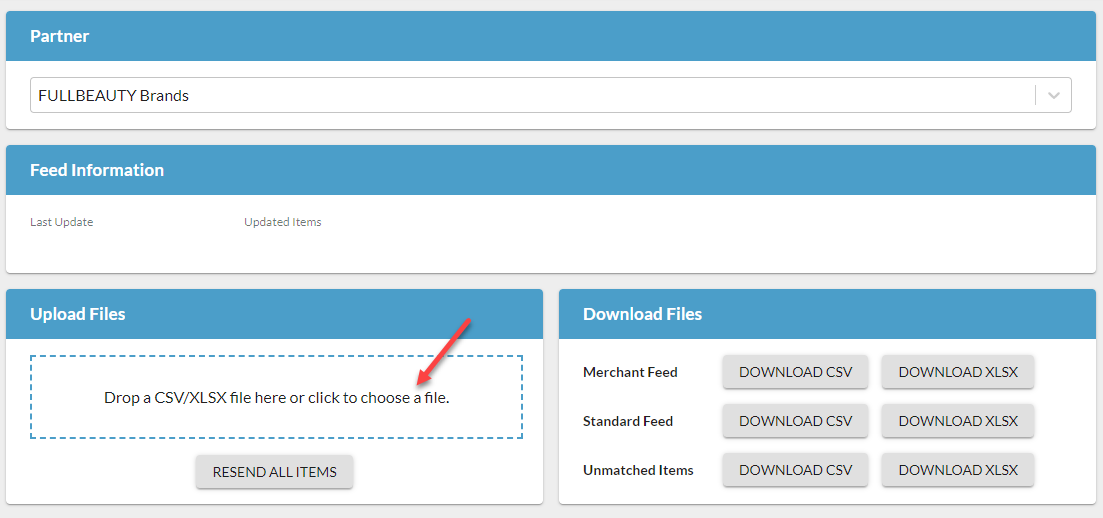The width and height of the screenshot is (1103, 518).
Task: Click the Partner panel header
Action: (x=60, y=36)
